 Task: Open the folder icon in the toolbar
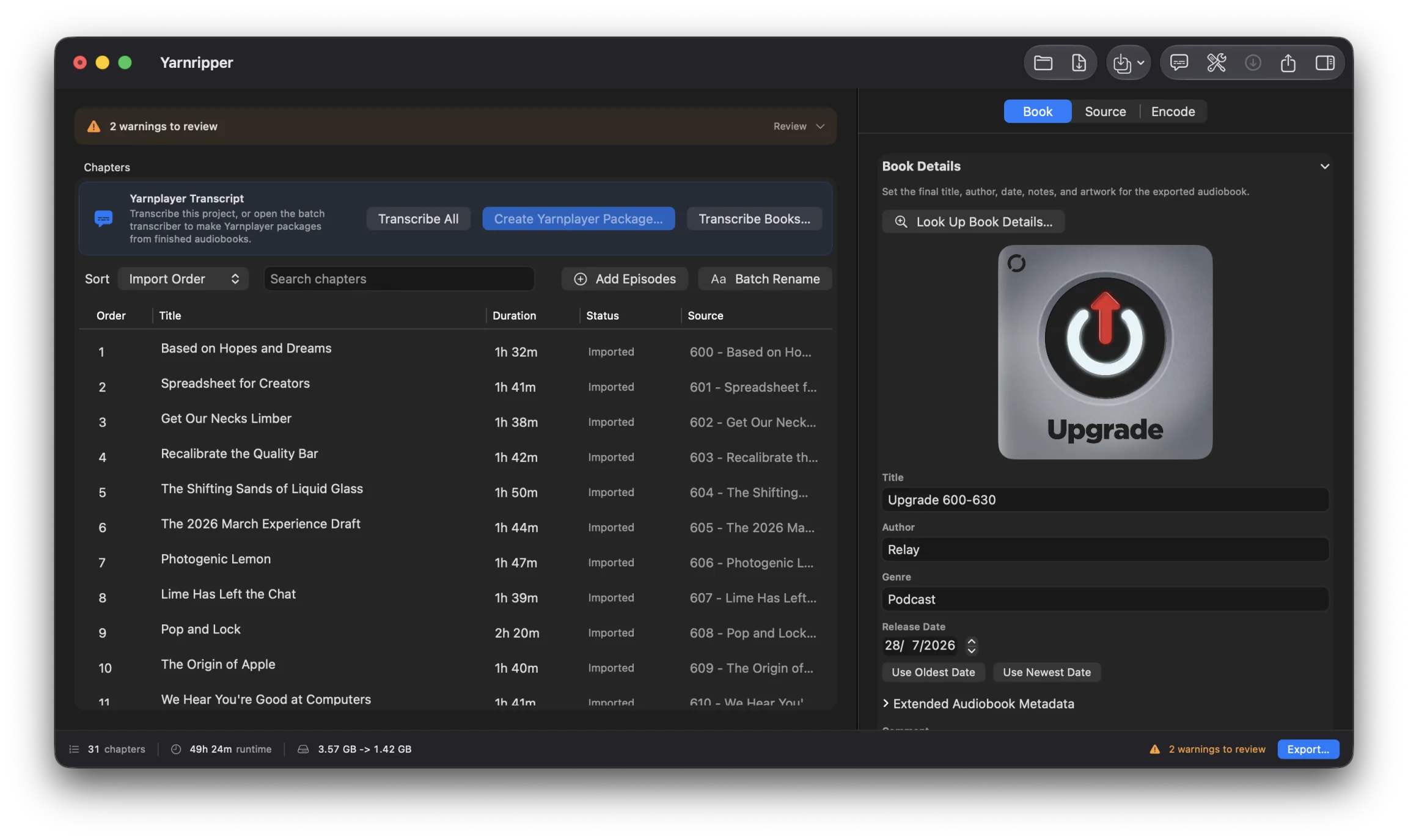click(1043, 62)
